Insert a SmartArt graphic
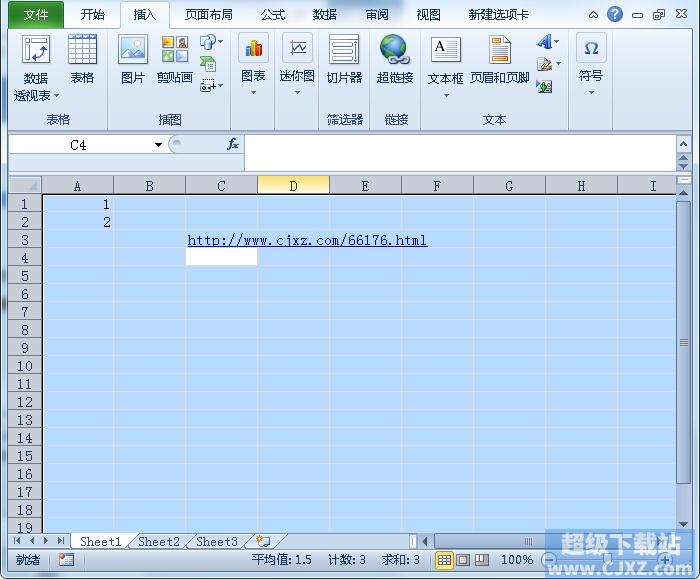 pyautogui.click(x=208, y=64)
